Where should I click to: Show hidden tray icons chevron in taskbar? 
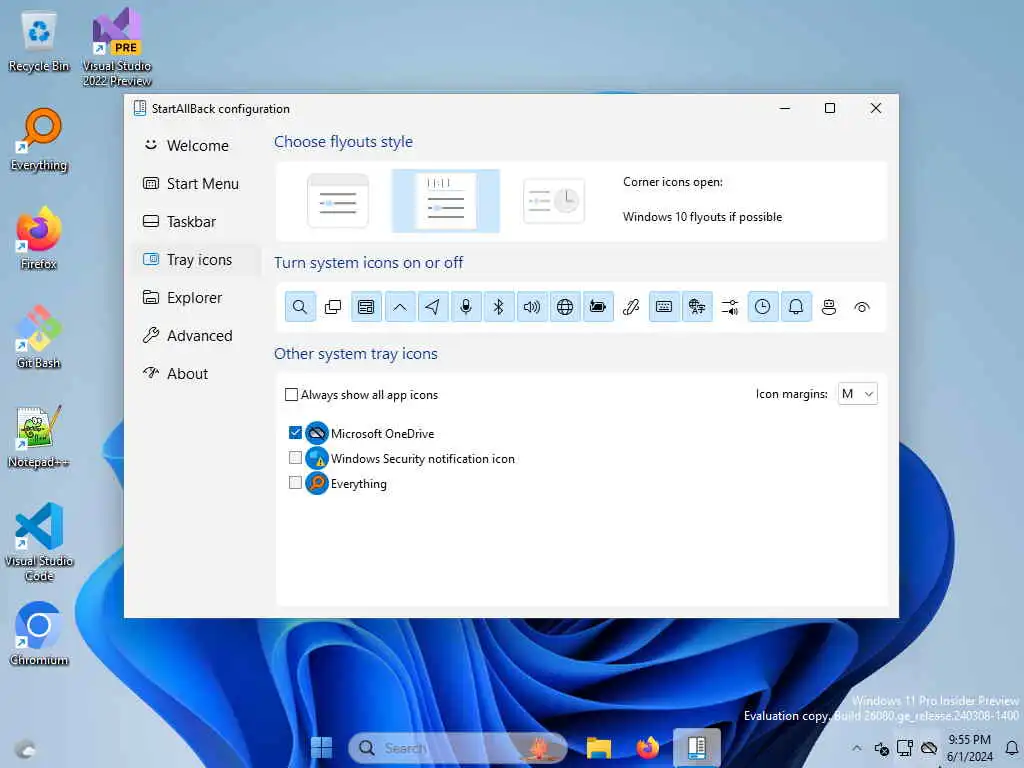[857, 748]
